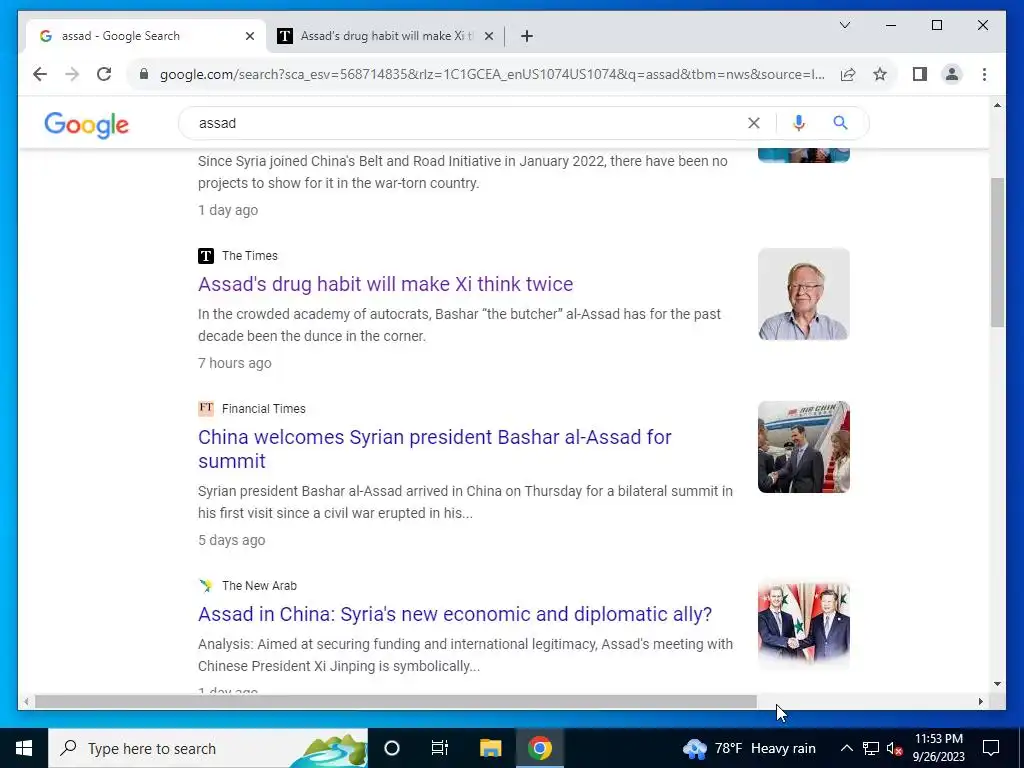The height and width of the screenshot is (768, 1024).
Task: Reload the current page
Action: click(x=104, y=74)
